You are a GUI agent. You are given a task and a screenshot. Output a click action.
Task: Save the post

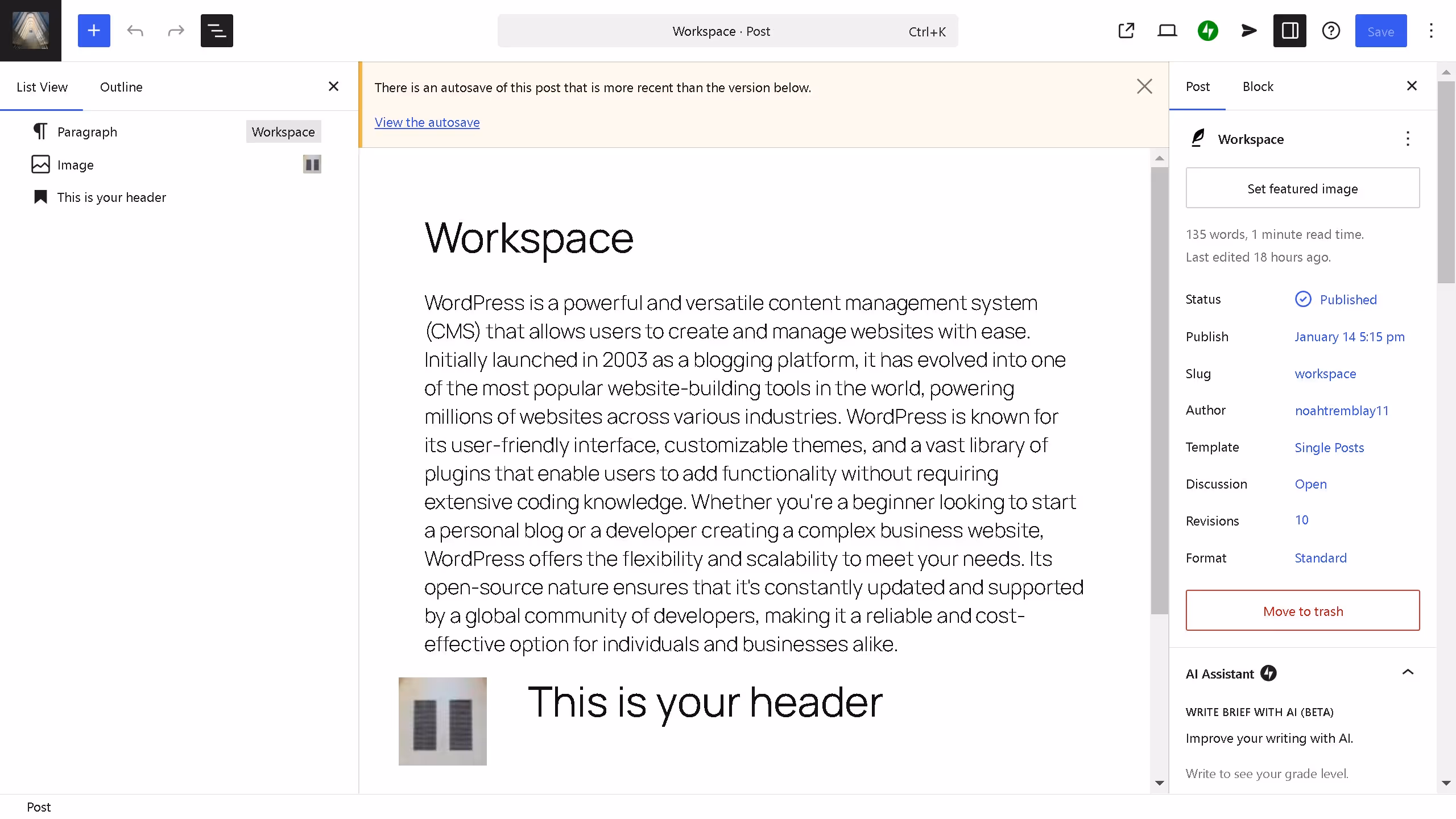[x=1381, y=31]
